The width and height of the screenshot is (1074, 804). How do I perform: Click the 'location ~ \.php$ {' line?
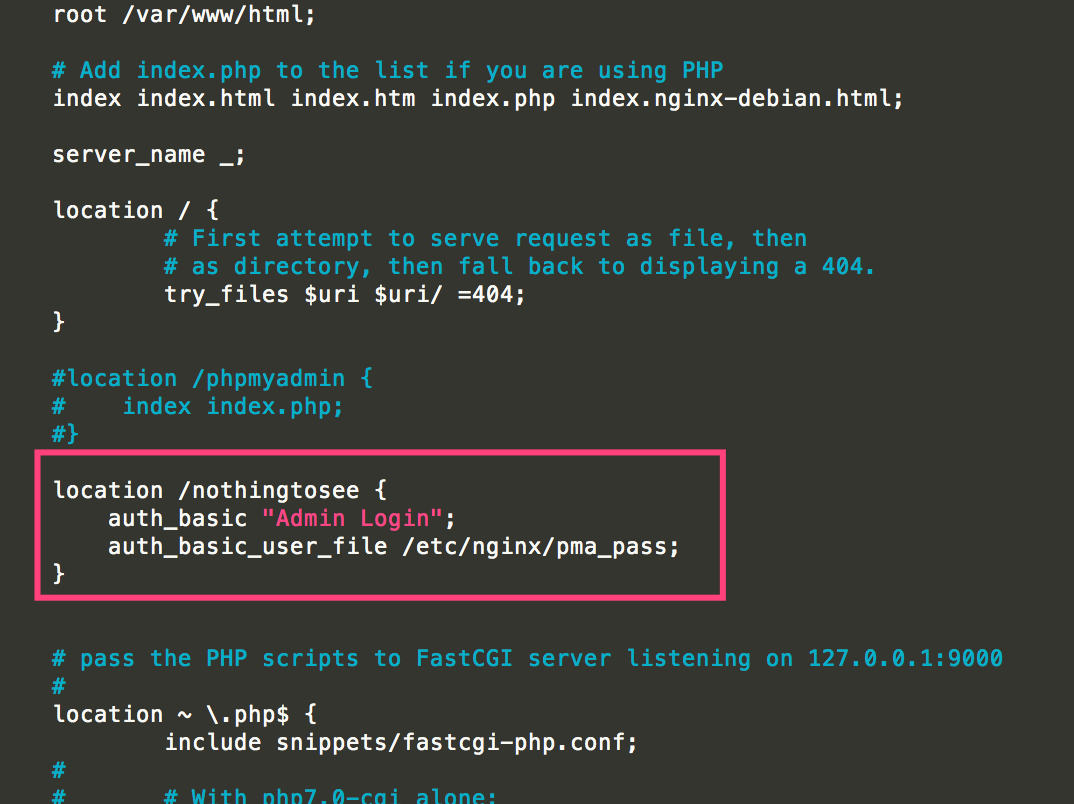click(x=185, y=714)
